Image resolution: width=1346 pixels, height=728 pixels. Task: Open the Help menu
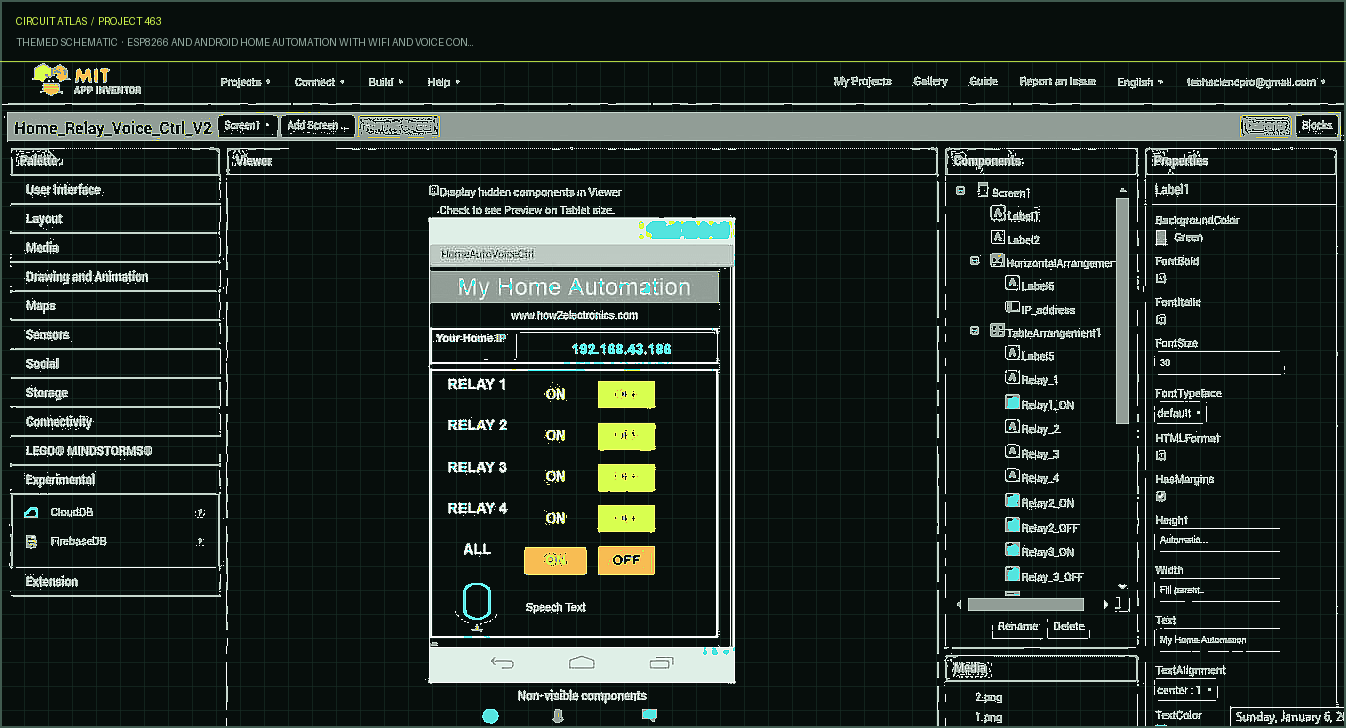(x=443, y=82)
